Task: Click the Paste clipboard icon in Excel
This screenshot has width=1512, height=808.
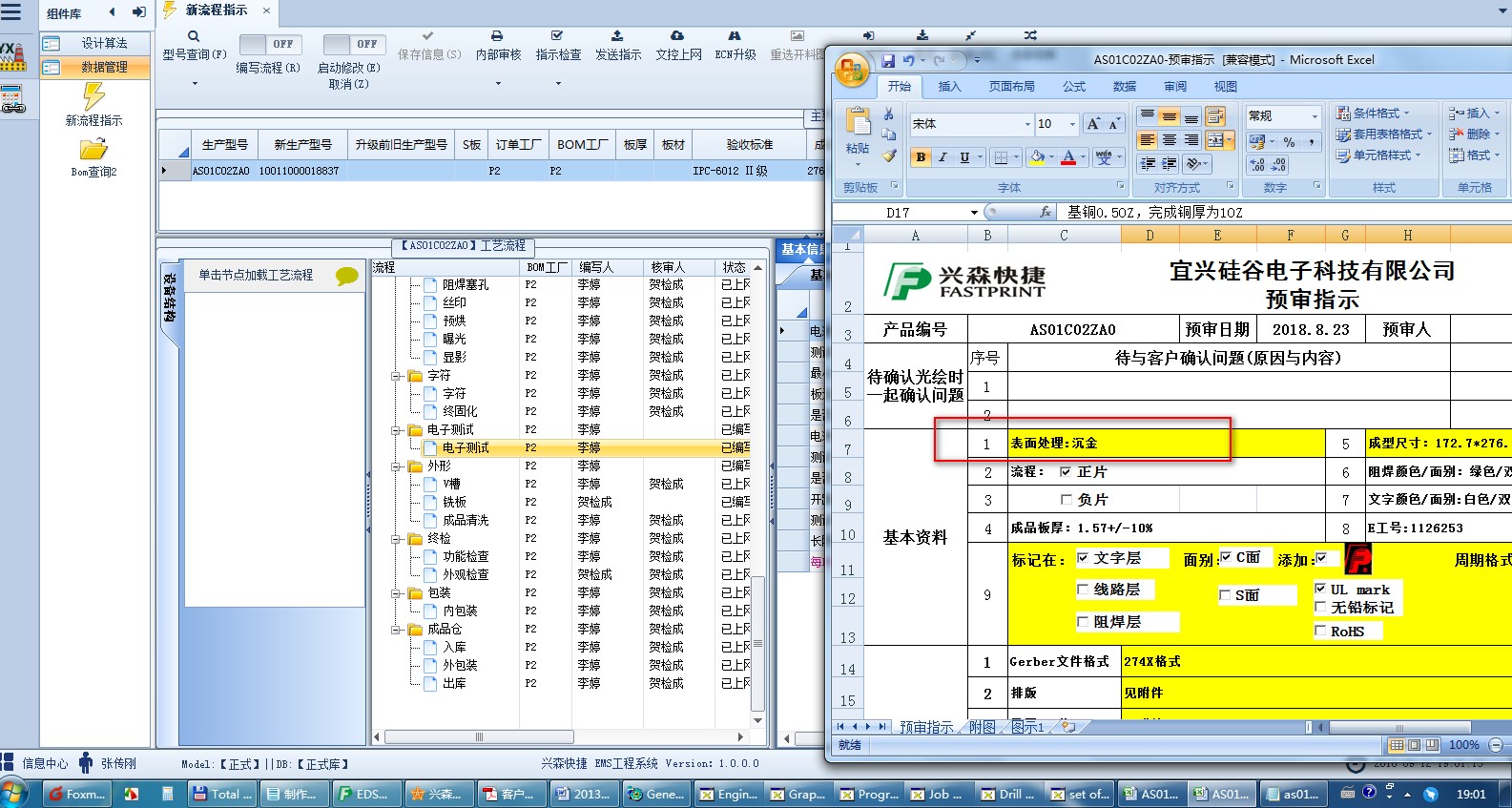Action: pos(858,122)
